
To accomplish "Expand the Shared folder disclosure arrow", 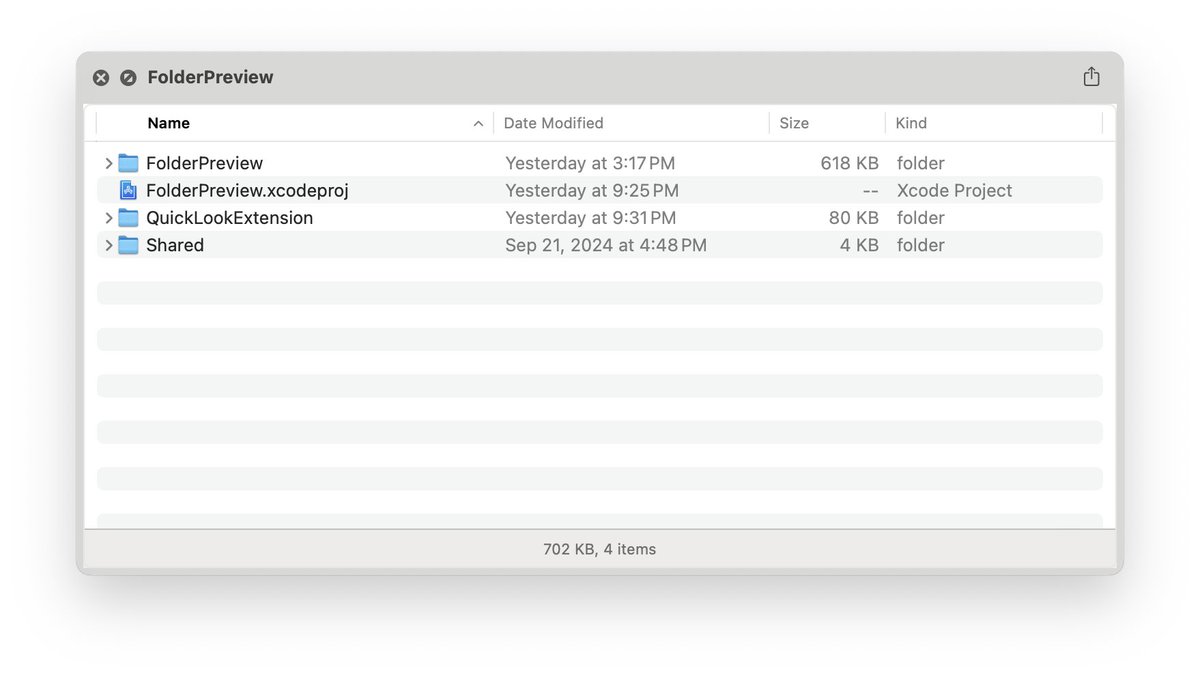I will coord(108,245).
